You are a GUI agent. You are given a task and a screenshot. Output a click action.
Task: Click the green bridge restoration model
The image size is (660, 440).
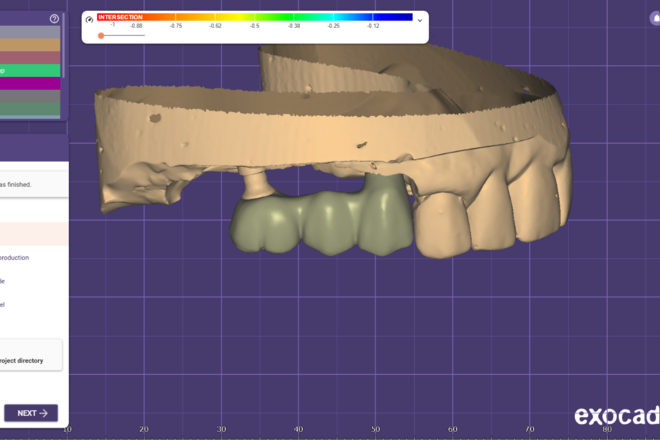[x=322, y=223]
